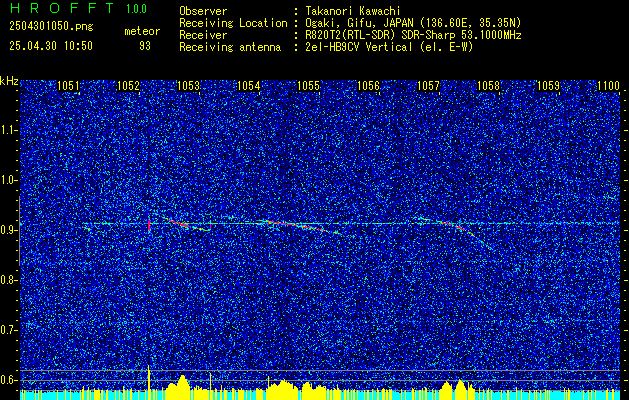Screen dimensions: 629x400
Task: Click the filename 2504301050.png
Action: [51, 26]
